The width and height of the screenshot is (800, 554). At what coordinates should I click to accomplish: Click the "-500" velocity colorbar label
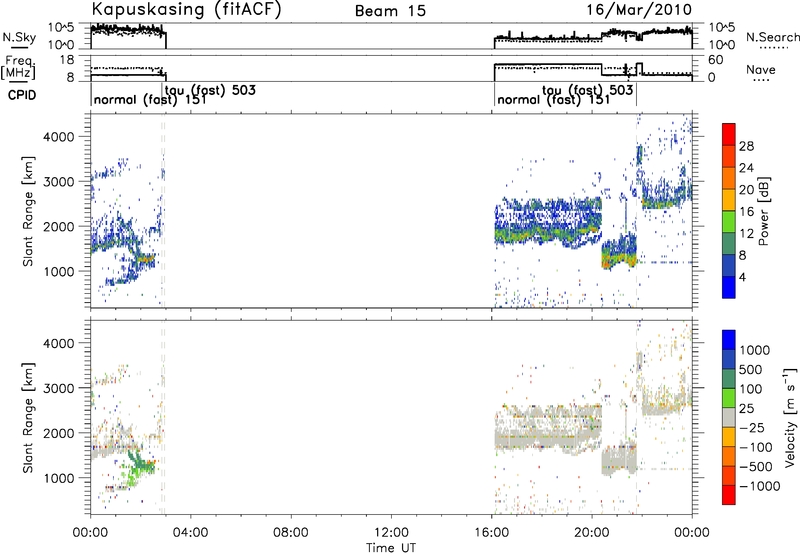[x=756, y=467]
